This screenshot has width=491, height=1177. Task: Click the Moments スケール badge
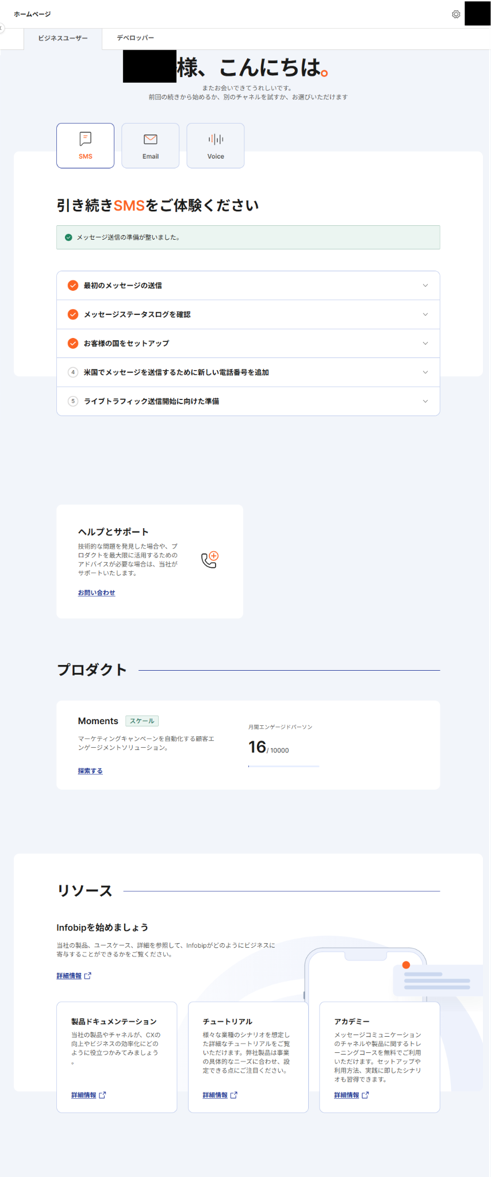coord(142,721)
